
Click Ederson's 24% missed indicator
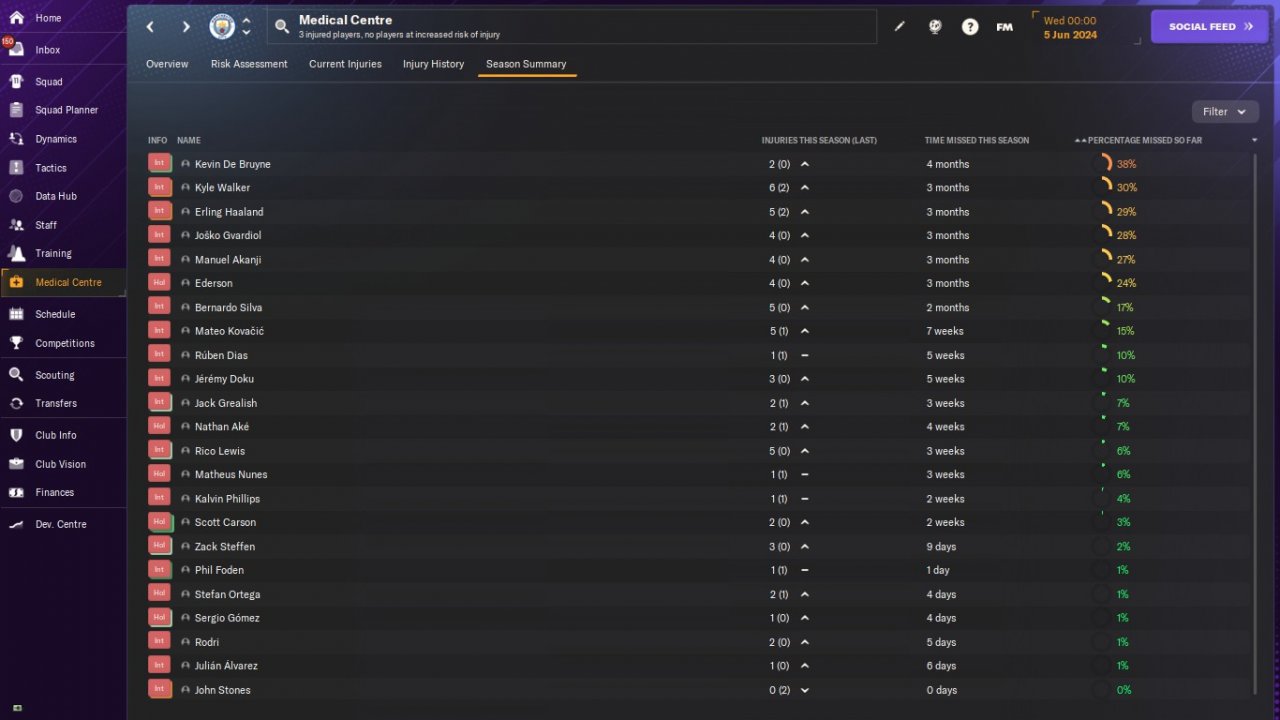pyautogui.click(x=1116, y=283)
